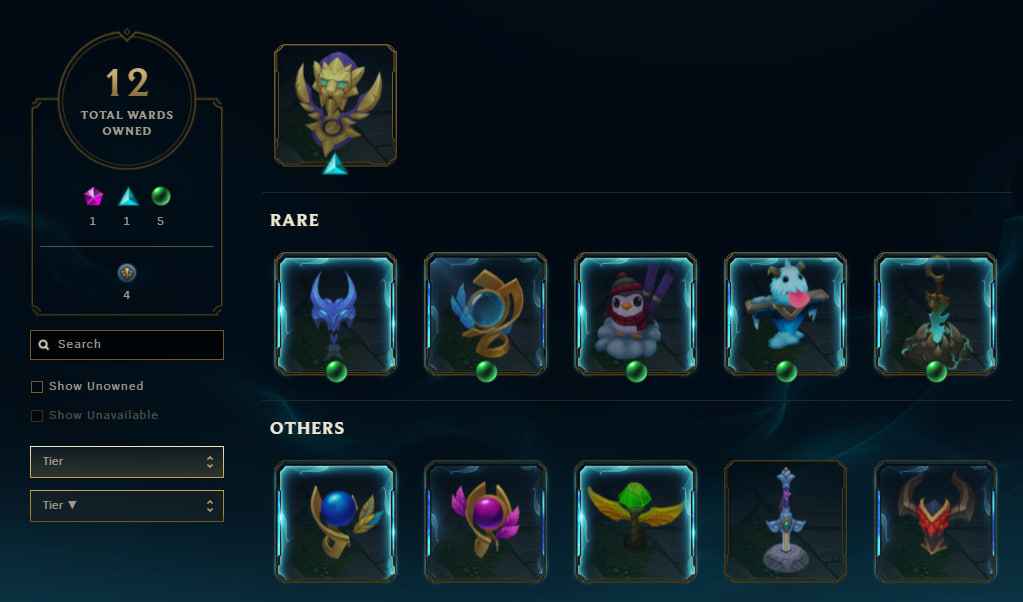The width and height of the screenshot is (1023, 602).
Task: Click the arrows on the Tier ▼ dropdown
Action: coord(209,506)
